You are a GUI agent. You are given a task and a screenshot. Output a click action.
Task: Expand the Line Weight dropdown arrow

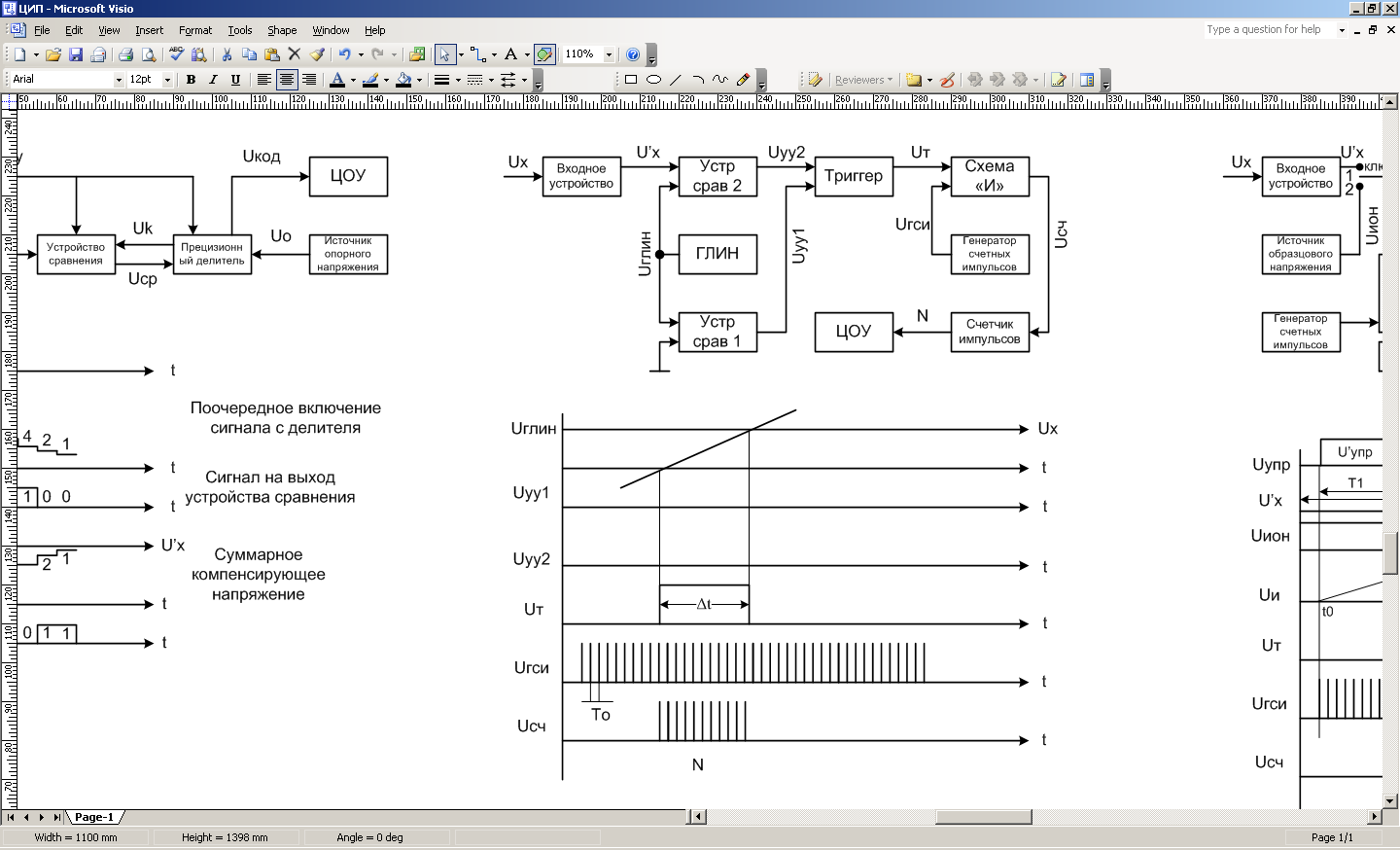point(458,80)
